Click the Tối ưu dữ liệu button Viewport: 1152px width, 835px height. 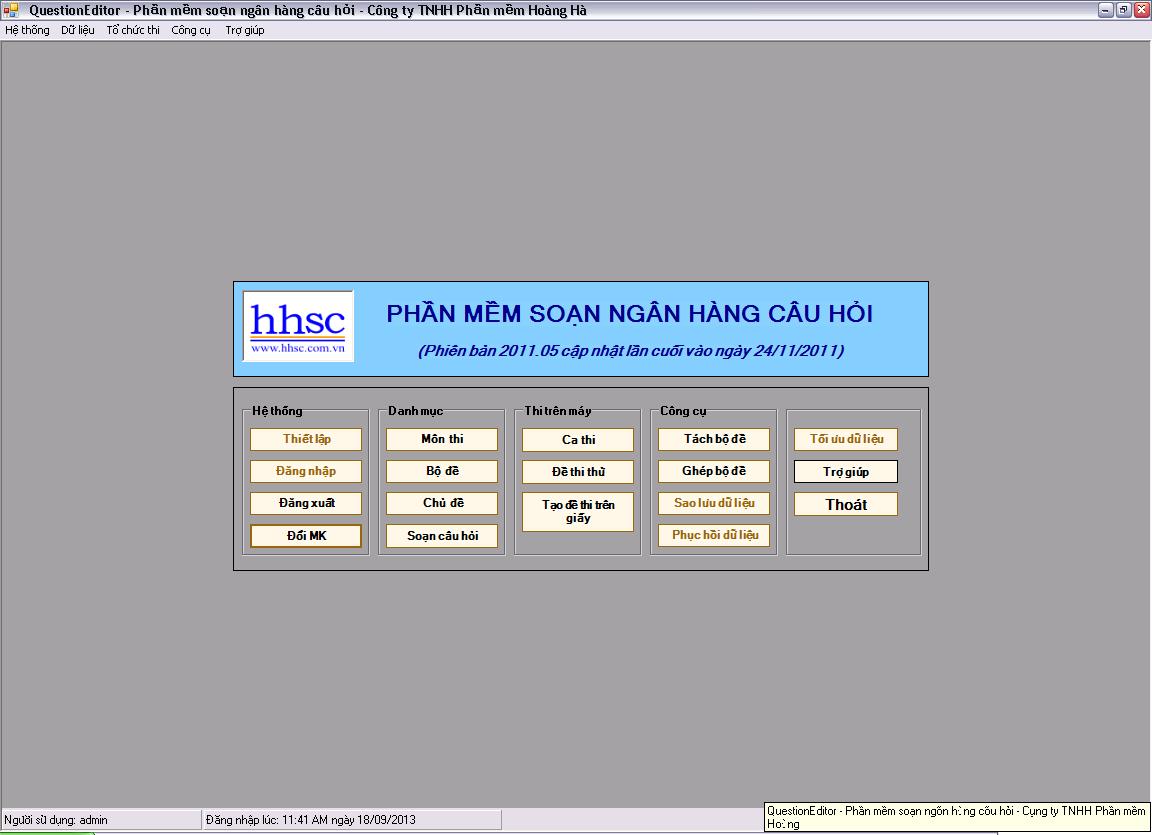846,439
